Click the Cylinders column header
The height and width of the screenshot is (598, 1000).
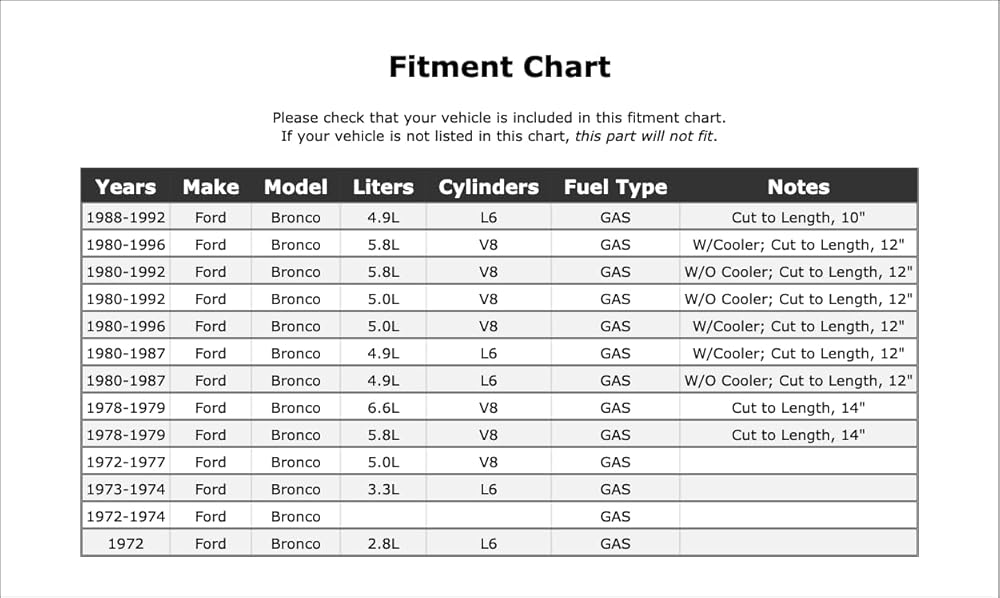coord(489,187)
